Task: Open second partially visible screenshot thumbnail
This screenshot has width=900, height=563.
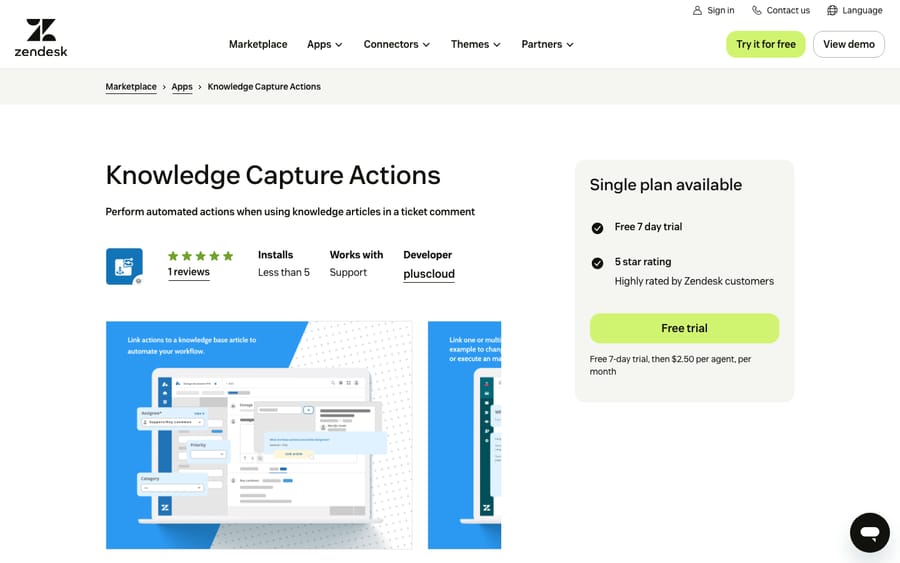Action: [x=464, y=435]
